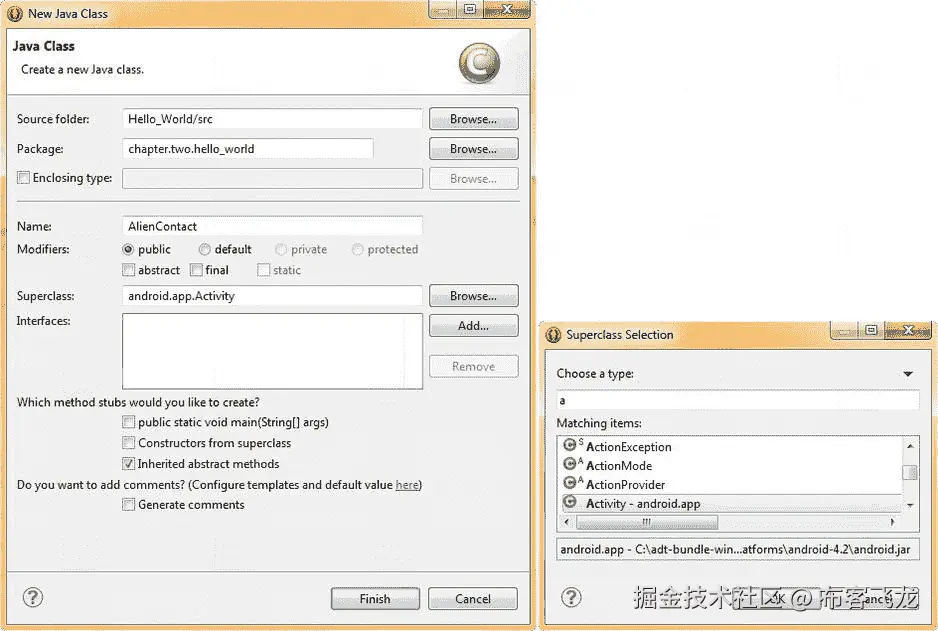Close the Superclass Selection window
This screenshot has width=938, height=631.
click(x=908, y=330)
